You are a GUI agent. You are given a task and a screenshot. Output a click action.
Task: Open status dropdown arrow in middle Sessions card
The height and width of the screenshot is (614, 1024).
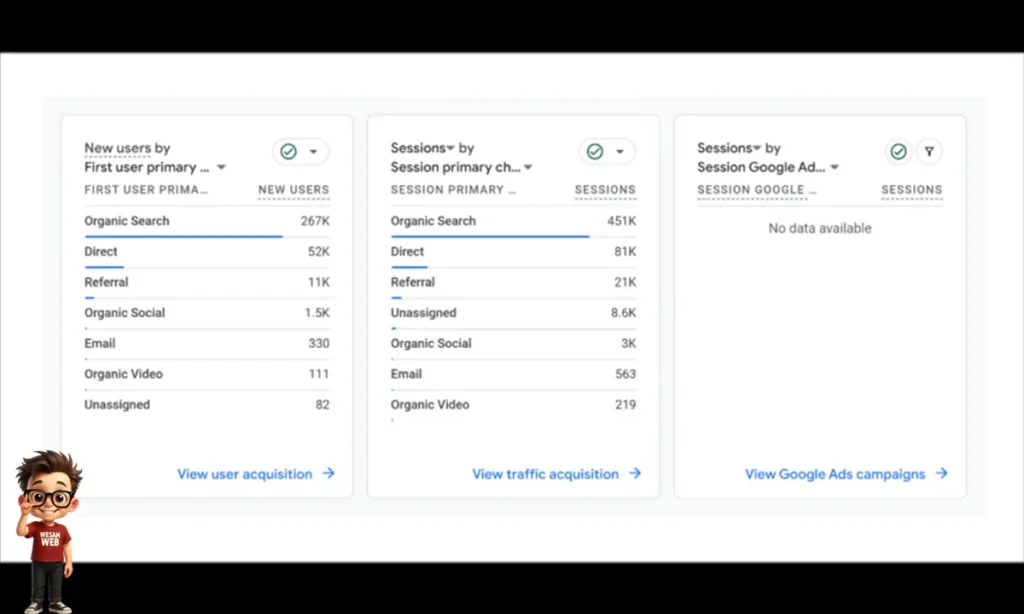(620, 152)
